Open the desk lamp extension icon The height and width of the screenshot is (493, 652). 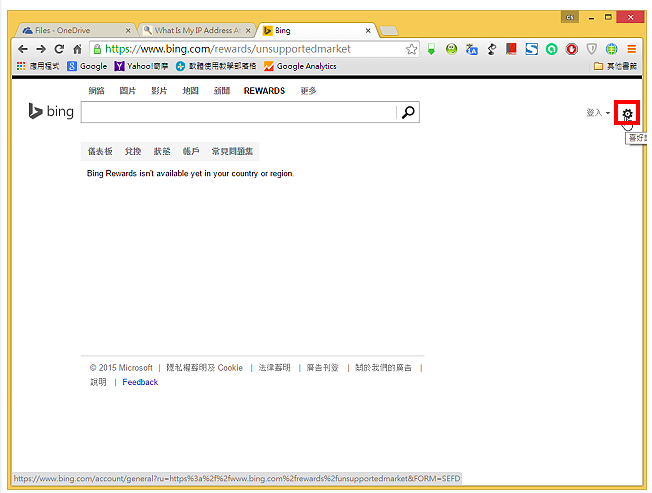(491, 49)
